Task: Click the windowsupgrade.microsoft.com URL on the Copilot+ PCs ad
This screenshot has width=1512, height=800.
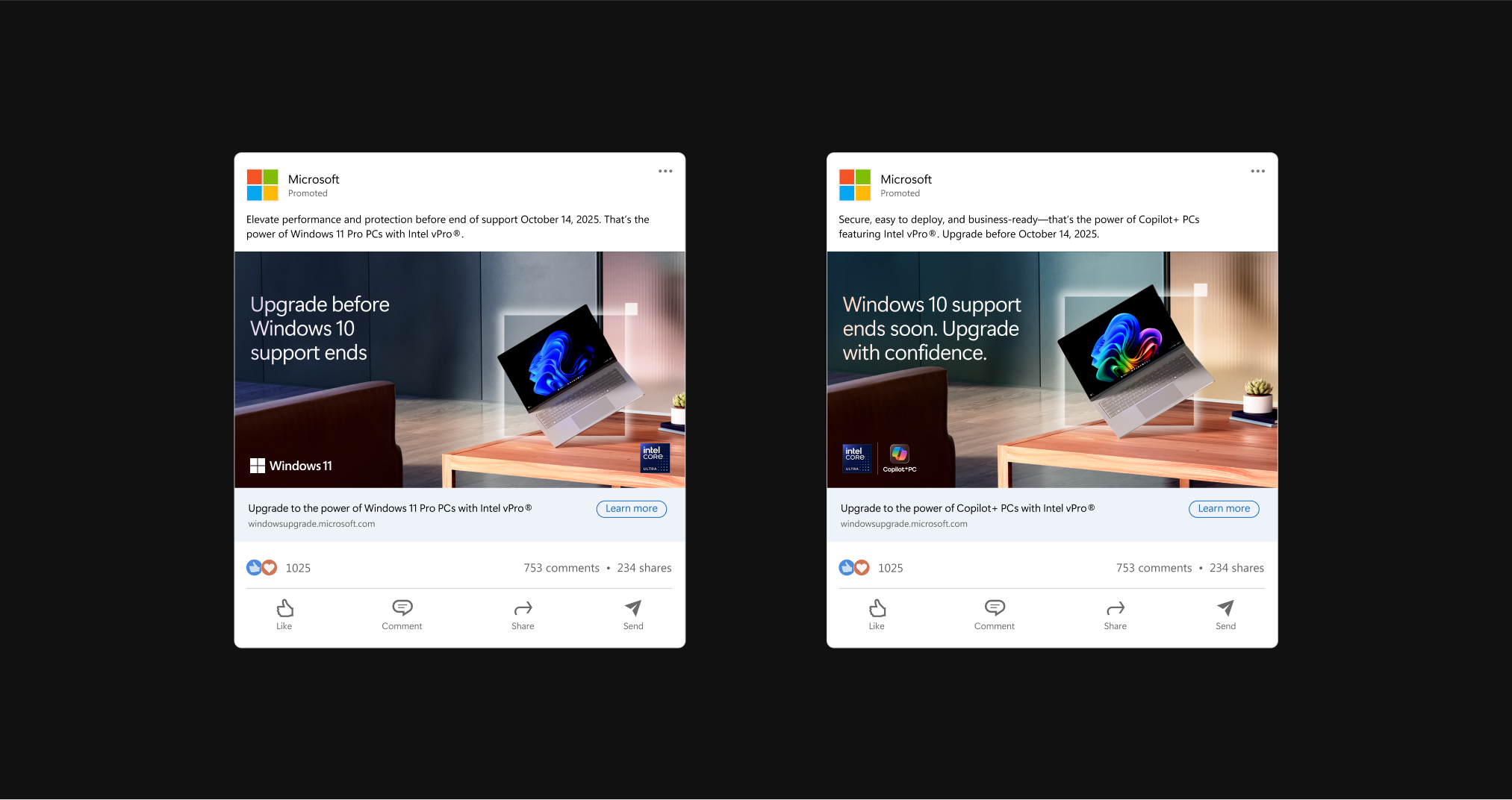Action: pyautogui.click(x=903, y=524)
